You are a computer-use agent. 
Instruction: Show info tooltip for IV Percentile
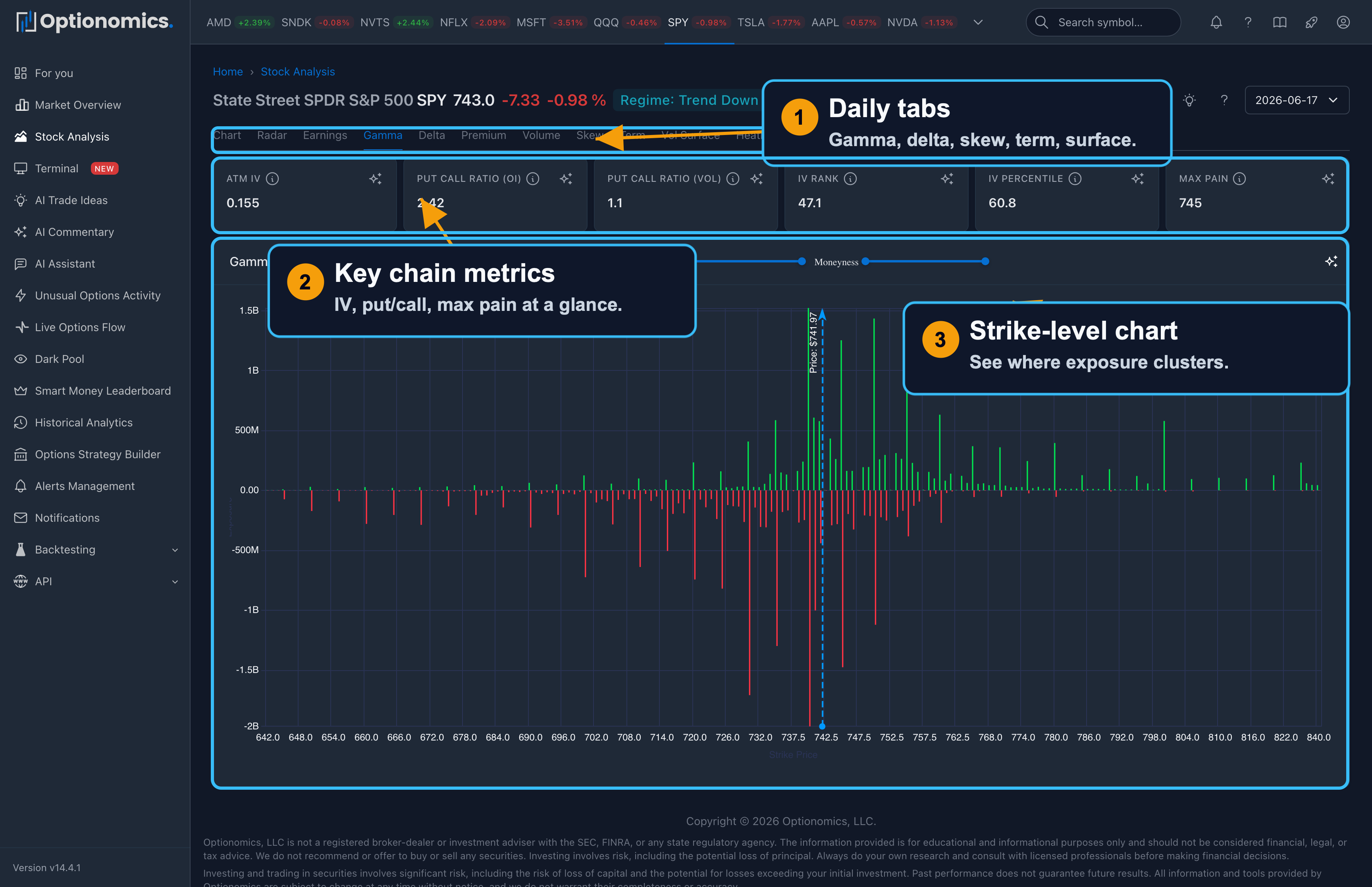(1075, 179)
